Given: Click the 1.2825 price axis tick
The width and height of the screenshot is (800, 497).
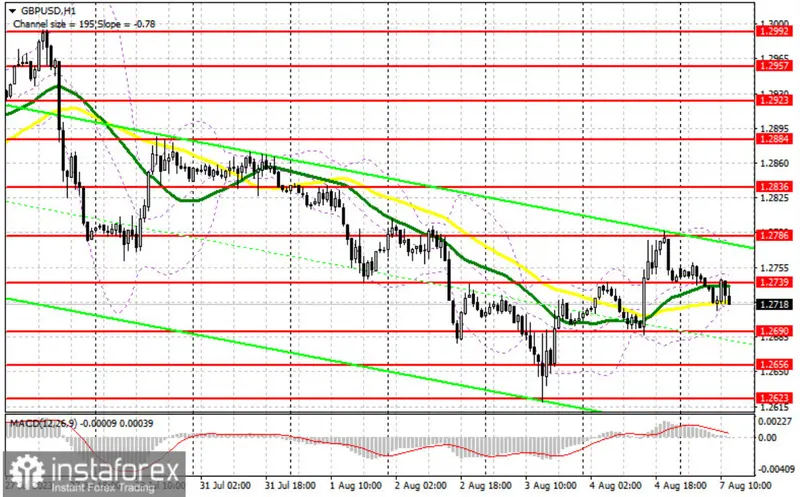Looking at the screenshot, I should 774,198.
